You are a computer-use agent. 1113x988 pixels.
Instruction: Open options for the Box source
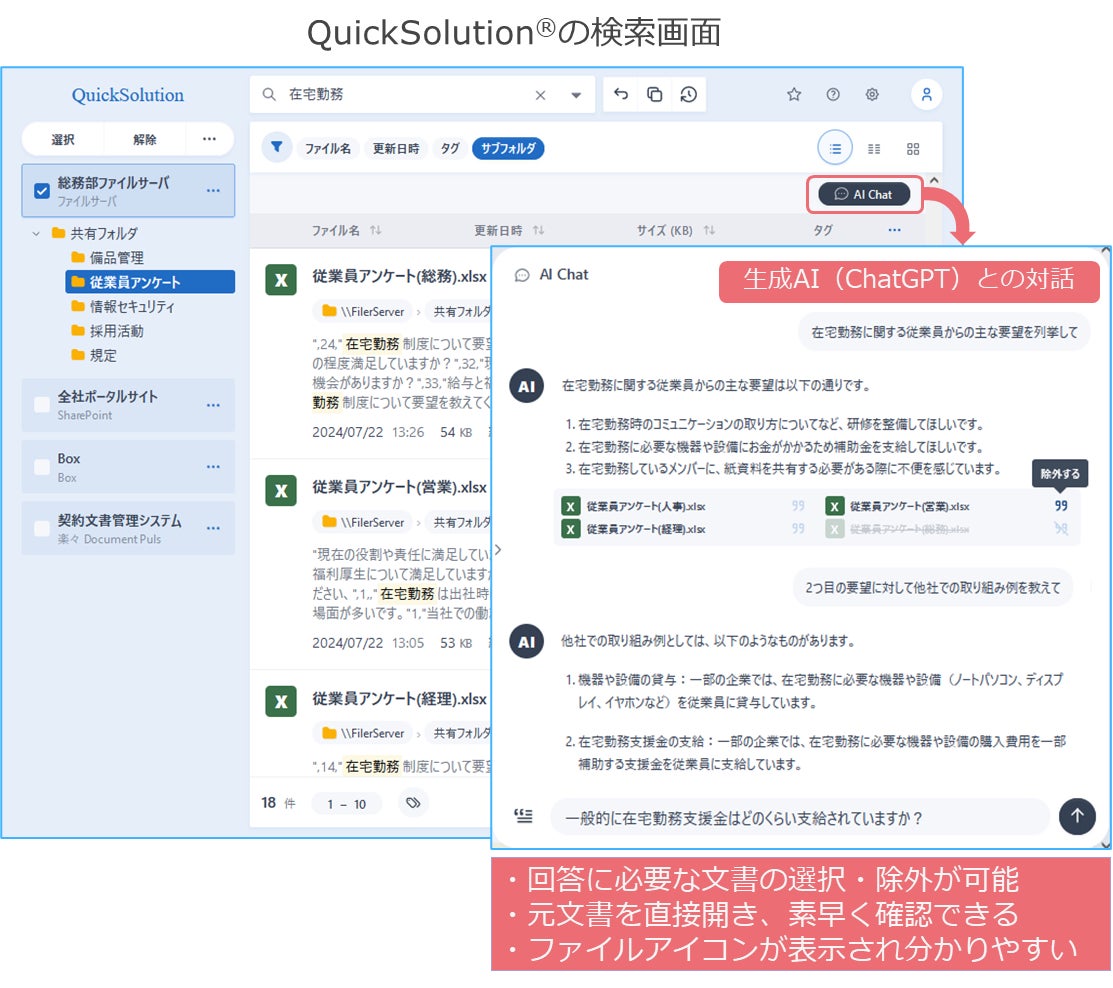213,467
